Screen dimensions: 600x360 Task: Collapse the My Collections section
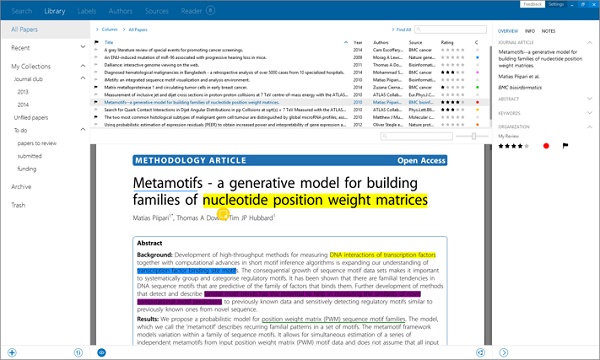pos(83,66)
